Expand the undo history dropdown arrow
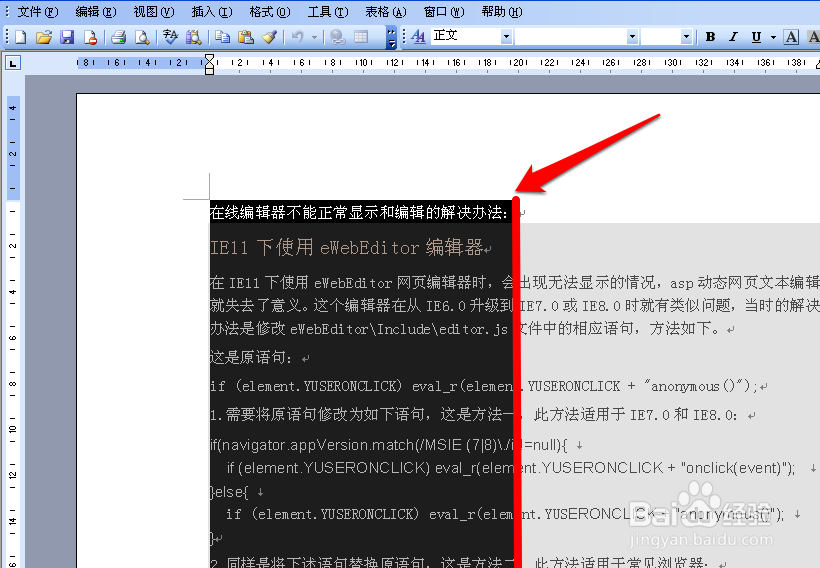820x568 pixels. coord(314,37)
